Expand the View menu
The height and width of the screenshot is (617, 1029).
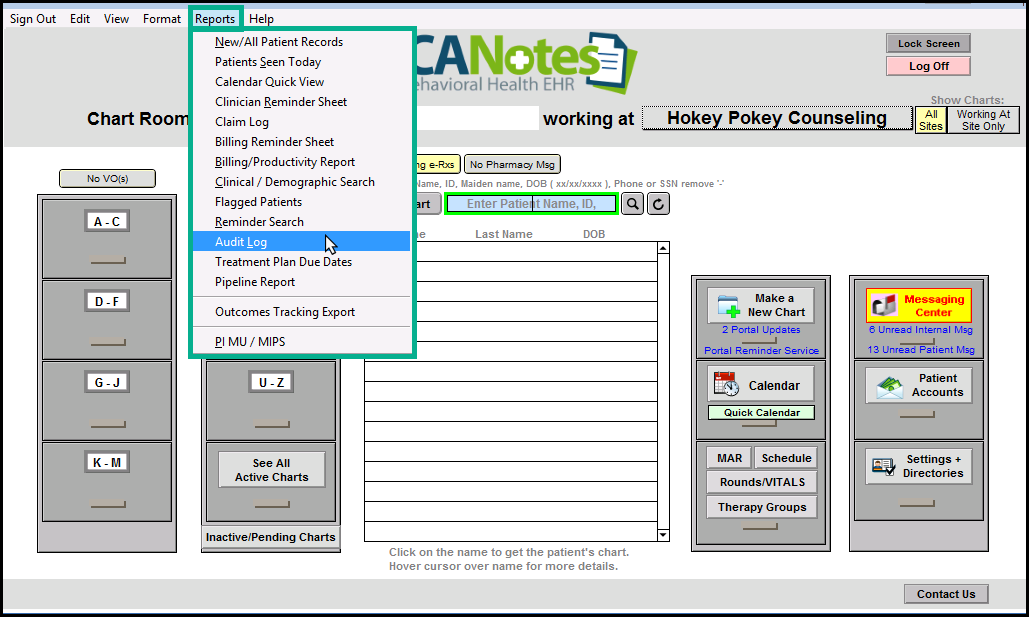(x=116, y=19)
